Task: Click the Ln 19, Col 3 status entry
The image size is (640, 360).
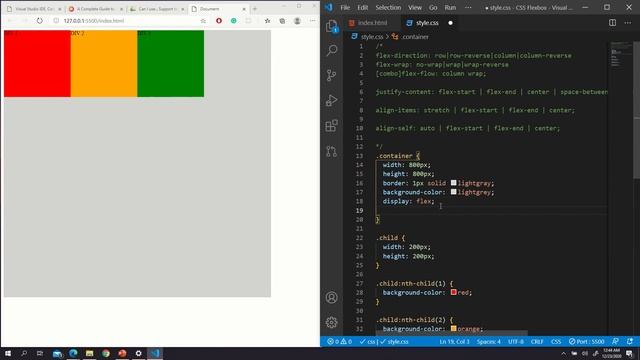Action: tap(454, 342)
